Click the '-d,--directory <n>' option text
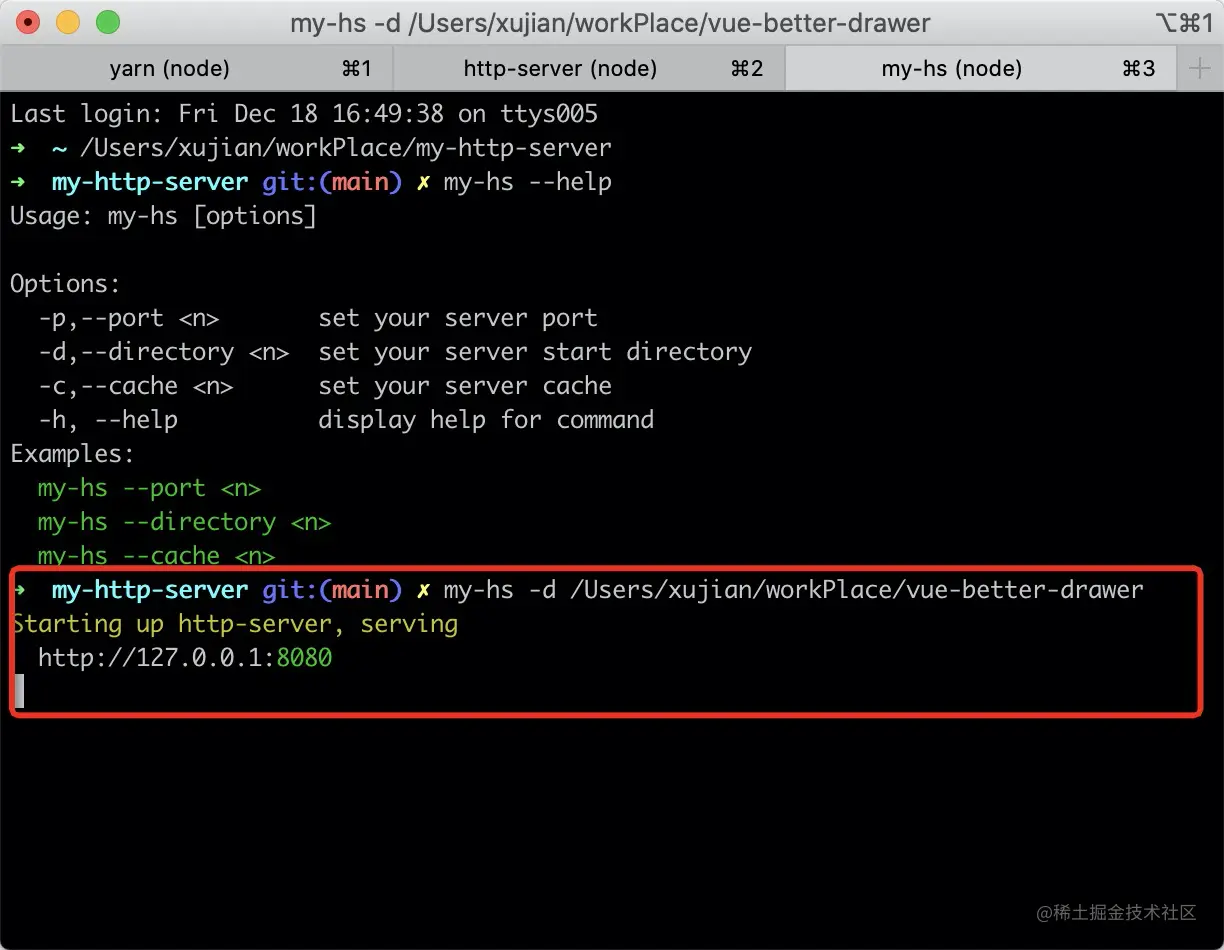This screenshot has height=950, width=1224. [x=164, y=352]
